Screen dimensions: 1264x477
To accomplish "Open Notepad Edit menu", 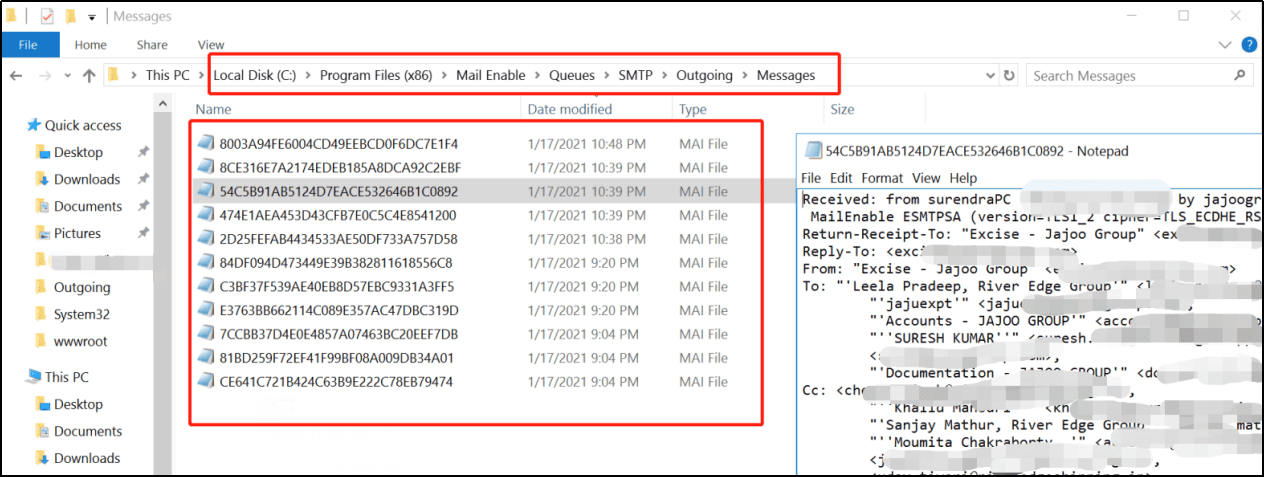I will click(840, 178).
